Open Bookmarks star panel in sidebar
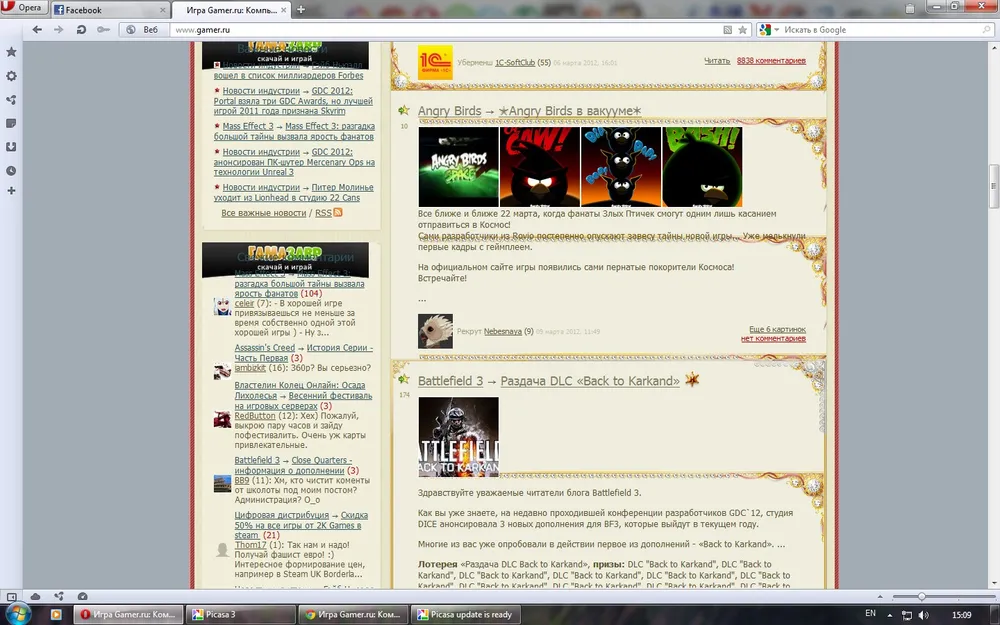The height and width of the screenshot is (625, 1000). pyautogui.click(x=11, y=52)
